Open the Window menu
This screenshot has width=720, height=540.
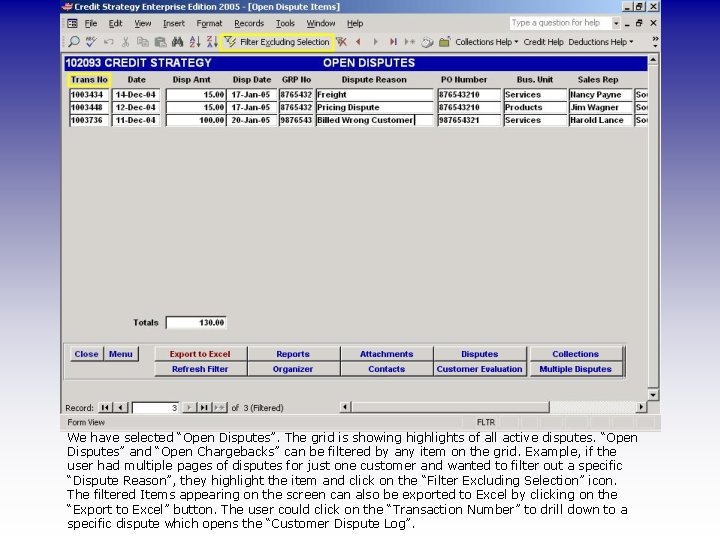321,23
